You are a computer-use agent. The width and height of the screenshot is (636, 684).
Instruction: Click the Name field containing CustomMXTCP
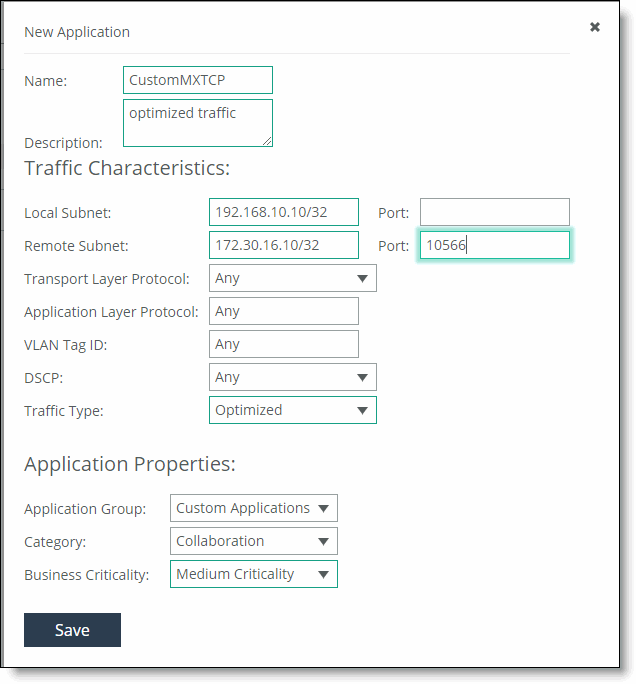coord(198,80)
